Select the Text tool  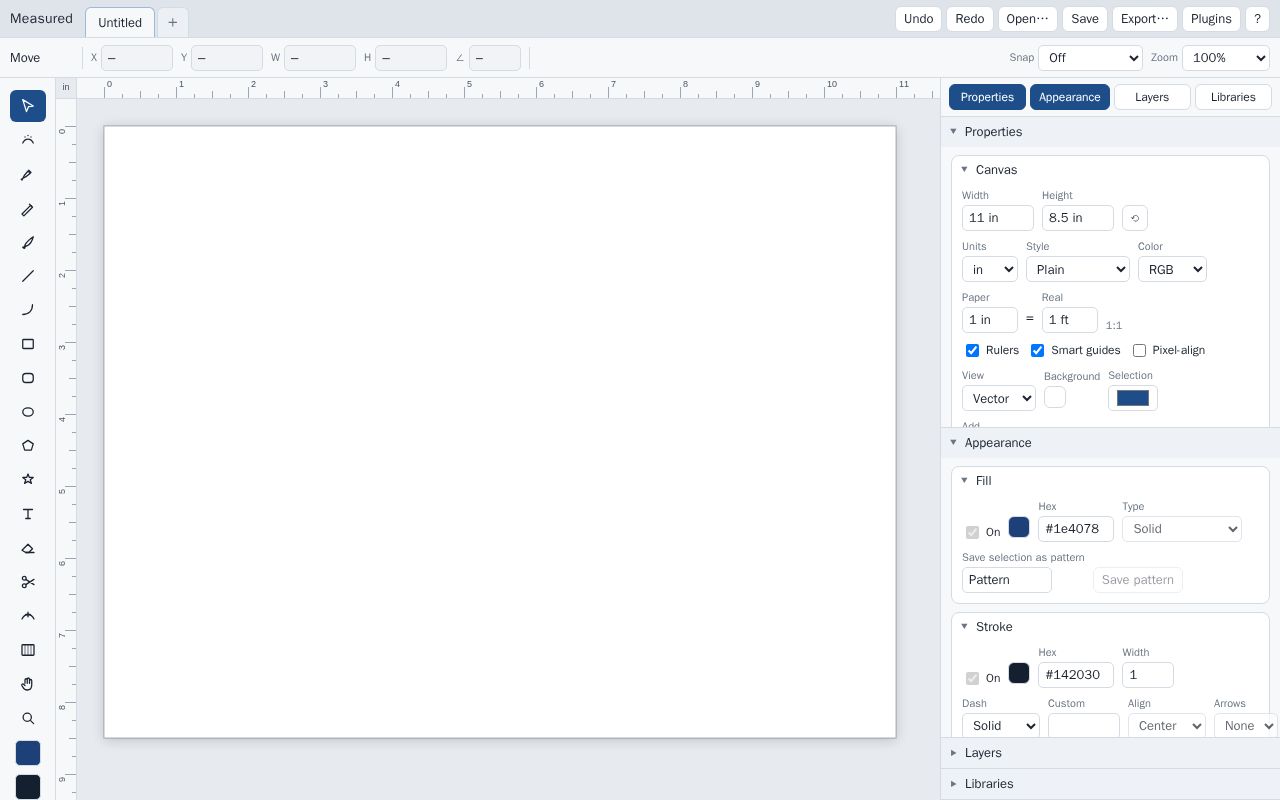(28, 514)
